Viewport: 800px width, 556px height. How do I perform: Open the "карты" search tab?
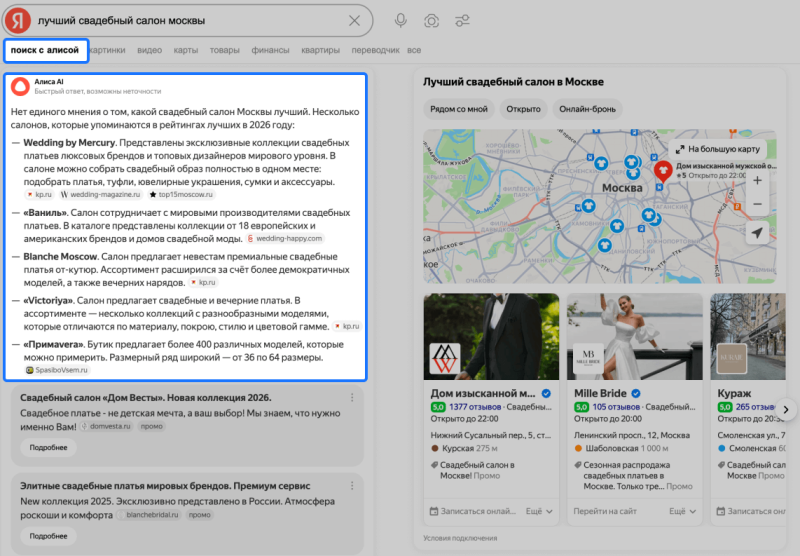[186, 50]
